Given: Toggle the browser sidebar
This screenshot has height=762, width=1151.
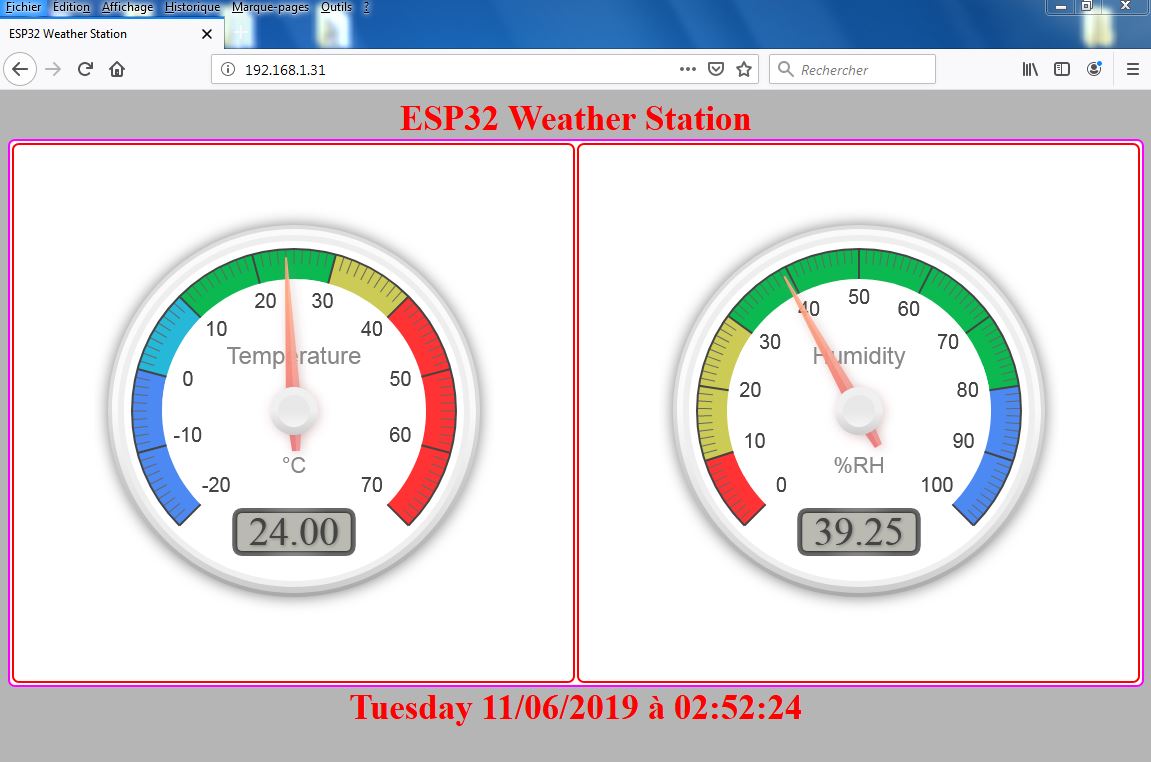Looking at the screenshot, I should click(1061, 69).
